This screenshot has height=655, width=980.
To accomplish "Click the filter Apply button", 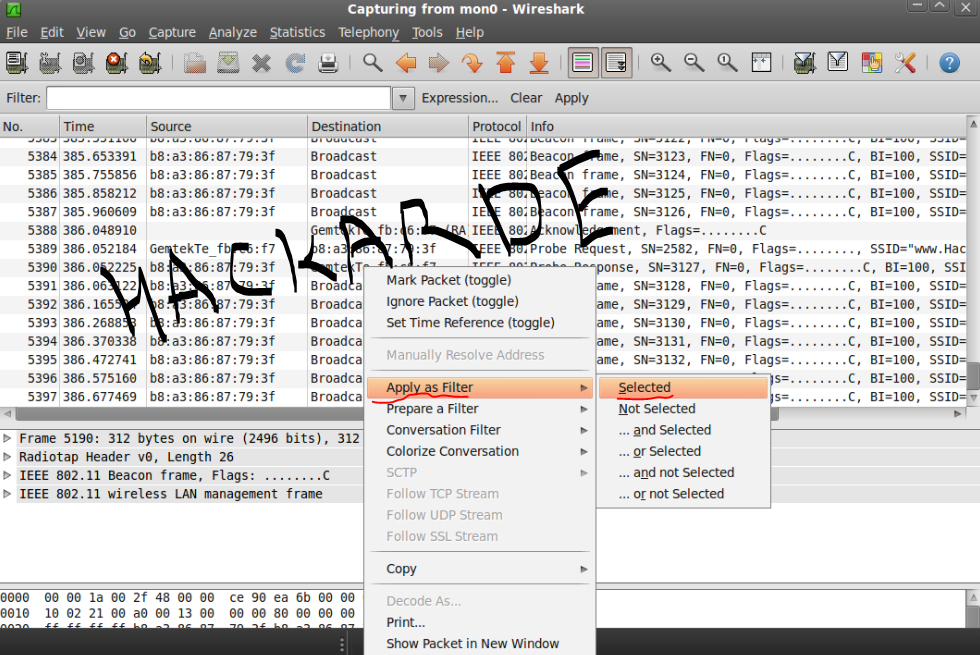I will point(571,98).
